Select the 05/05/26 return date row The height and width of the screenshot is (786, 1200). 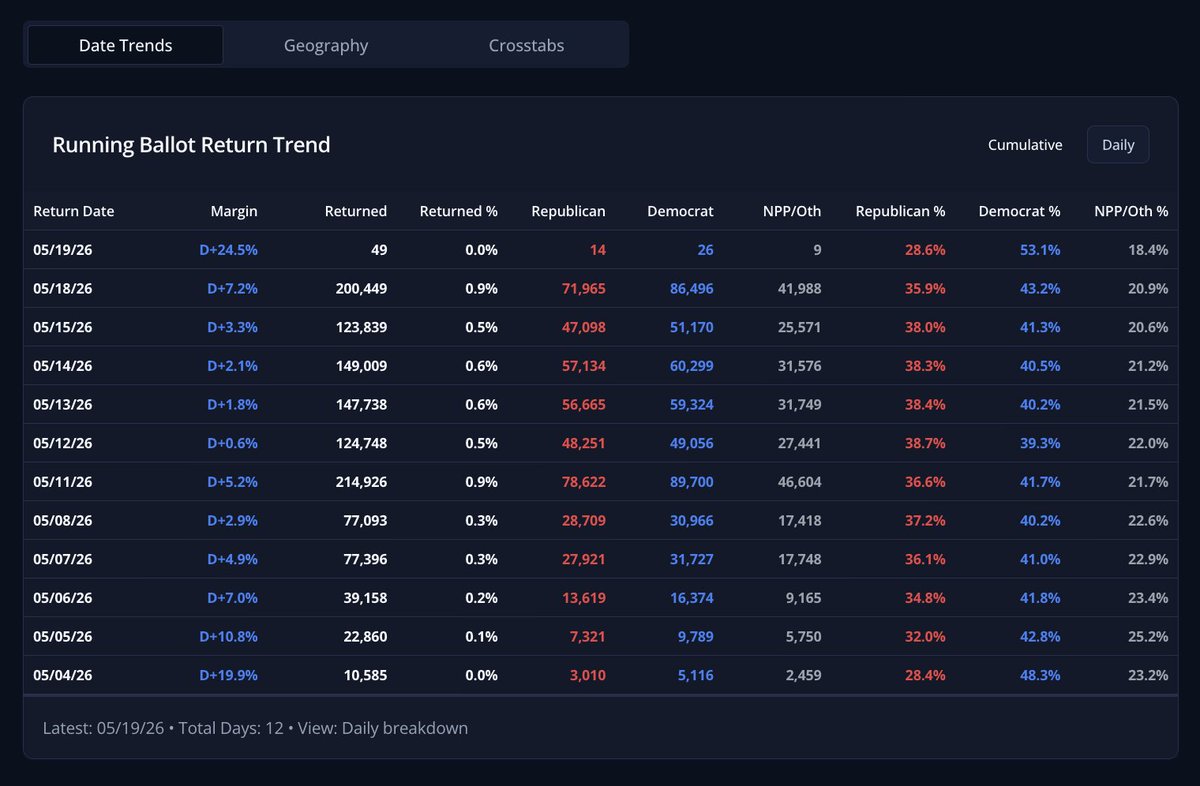(x=600, y=636)
